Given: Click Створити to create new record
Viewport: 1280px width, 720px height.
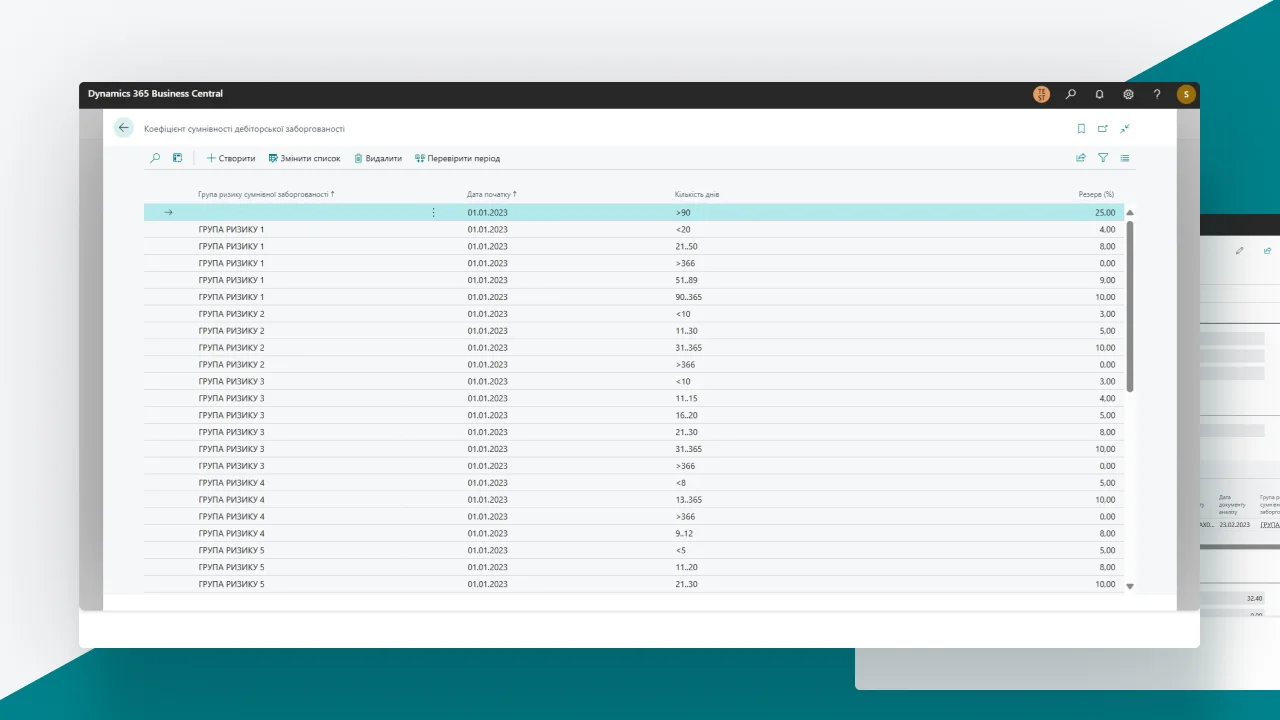Looking at the screenshot, I should pos(231,158).
